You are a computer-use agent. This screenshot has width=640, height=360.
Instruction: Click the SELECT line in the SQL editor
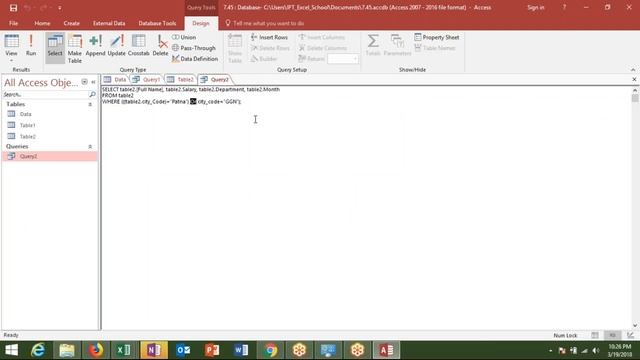pyautogui.click(x=191, y=89)
